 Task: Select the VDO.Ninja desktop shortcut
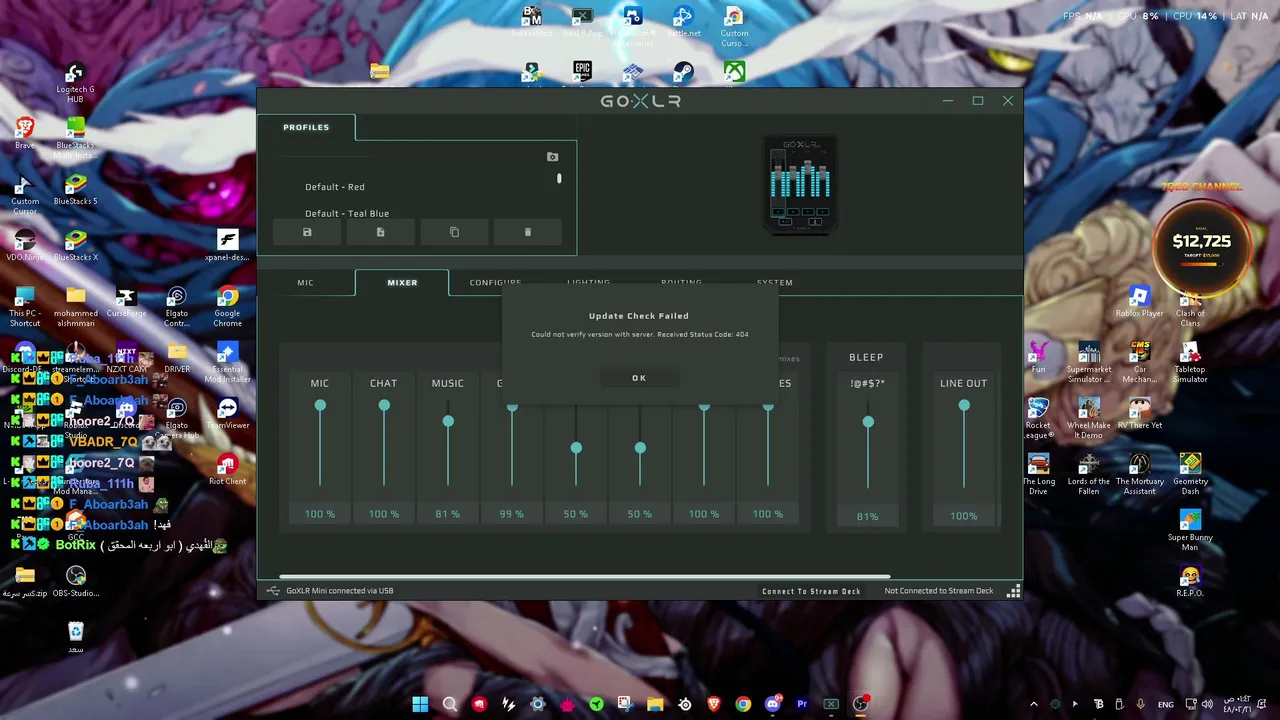click(25, 246)
